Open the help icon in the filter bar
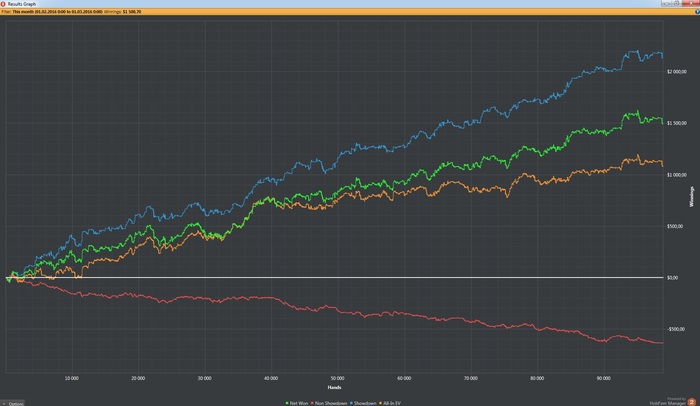The width and height of the screenshot is (700, 406). 697,12
